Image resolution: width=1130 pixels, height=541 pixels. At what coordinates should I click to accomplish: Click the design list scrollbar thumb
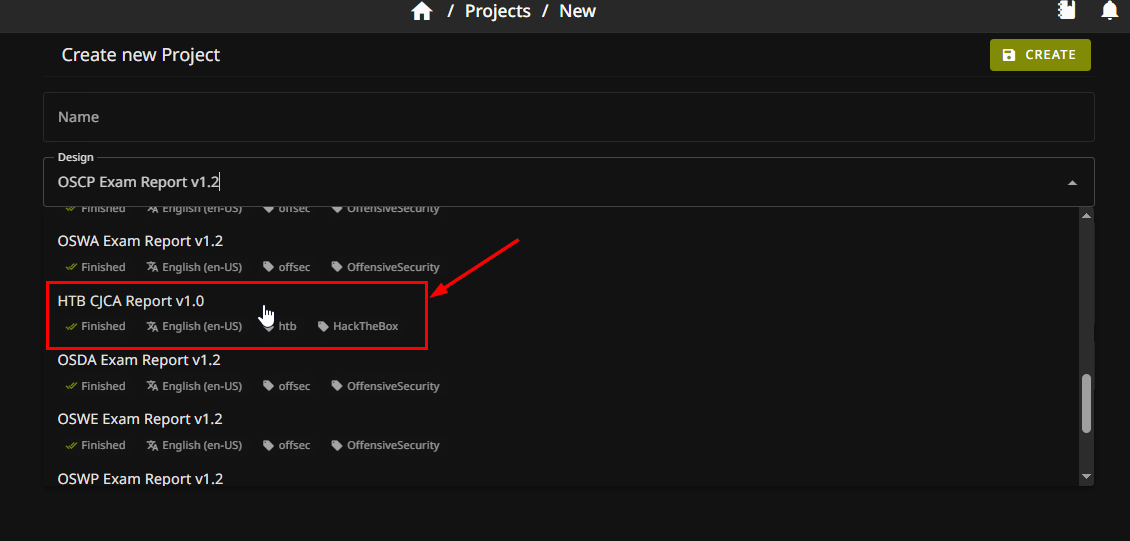[1087, 403]
